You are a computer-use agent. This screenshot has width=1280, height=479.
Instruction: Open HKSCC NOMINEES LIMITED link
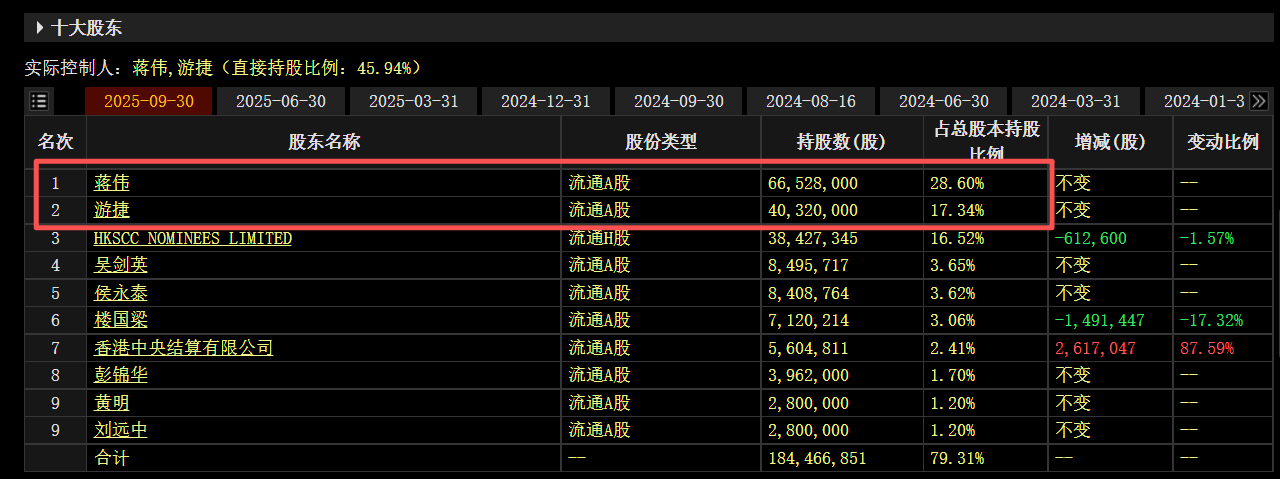(x=193, y=238)
